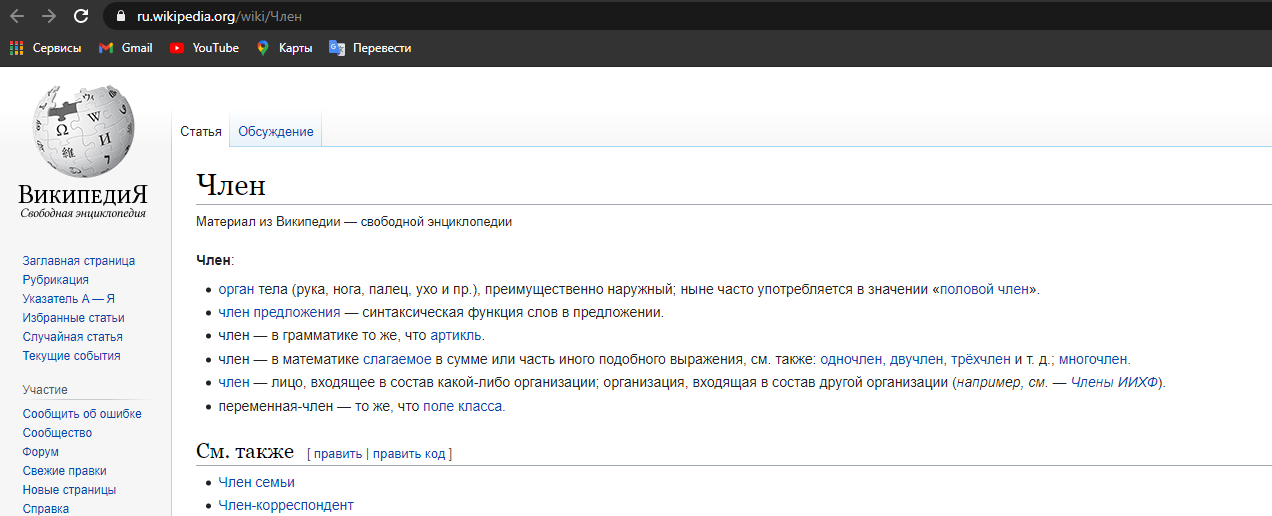Open the Заглавная страница sidebar link
The width and height of the screenshot is (1272, 516).
point(79,261)
